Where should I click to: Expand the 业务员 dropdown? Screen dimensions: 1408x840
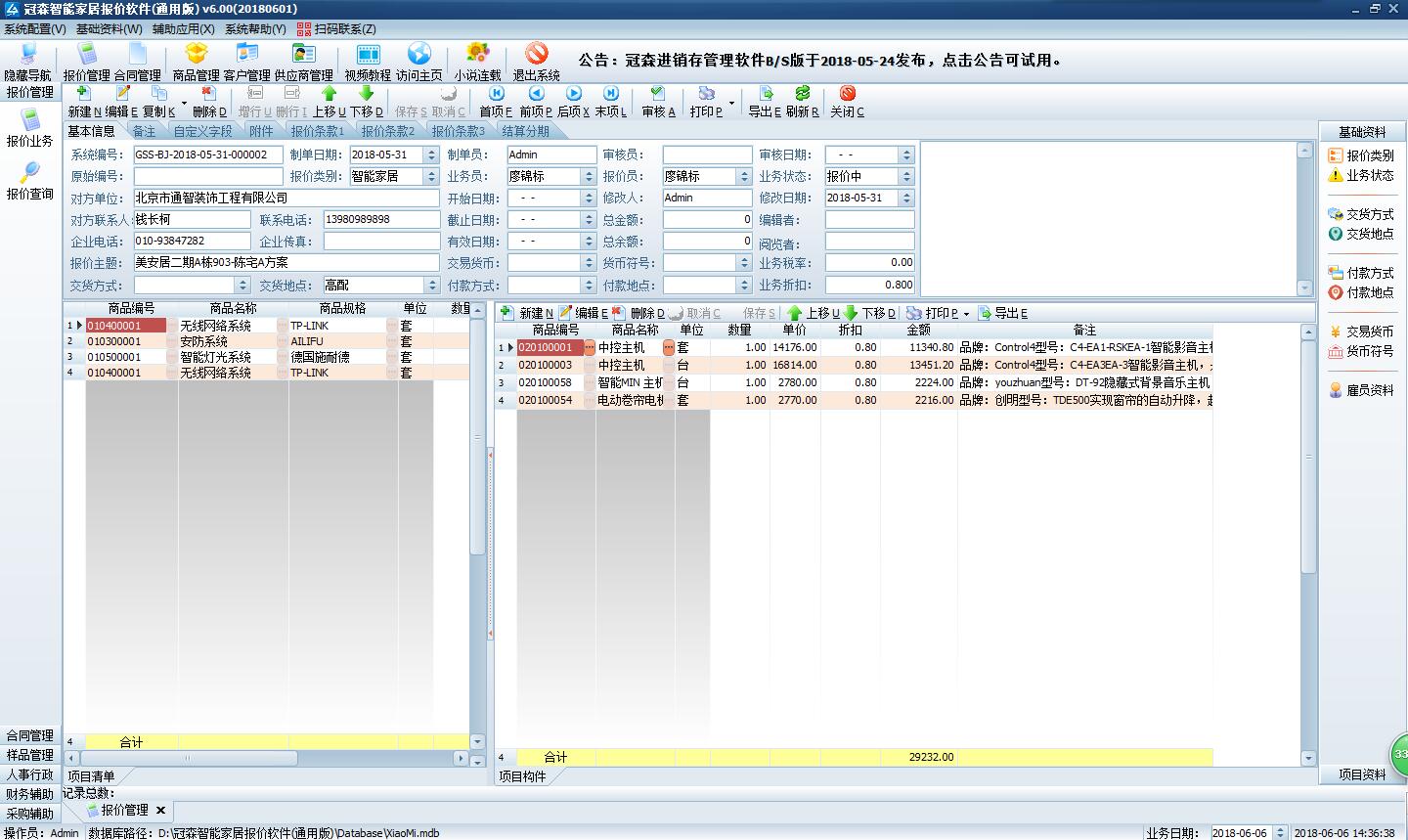[589, 176]
